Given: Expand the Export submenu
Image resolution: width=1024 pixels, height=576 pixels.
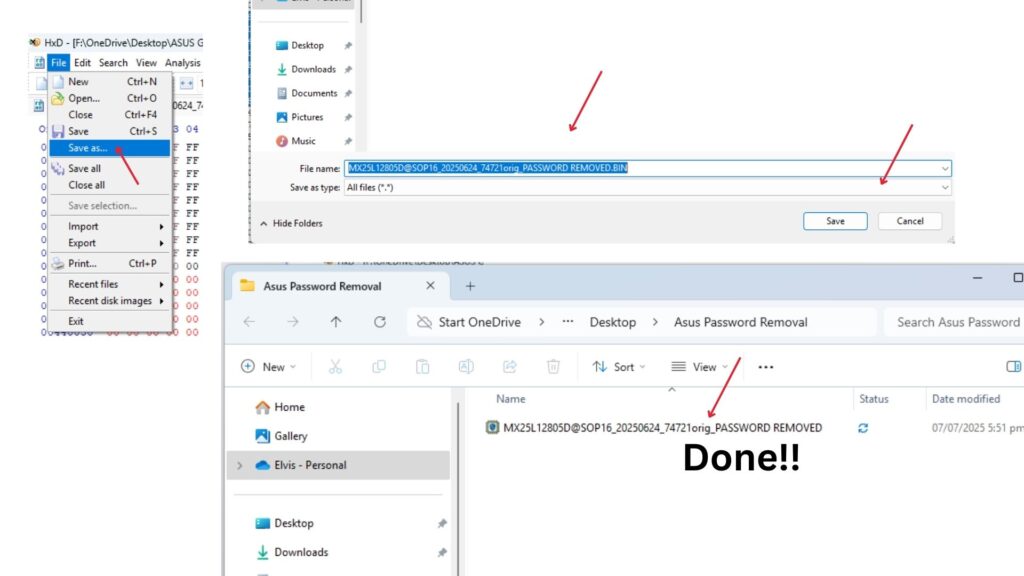Looking at the screenshot, I should tap(110, 243).
